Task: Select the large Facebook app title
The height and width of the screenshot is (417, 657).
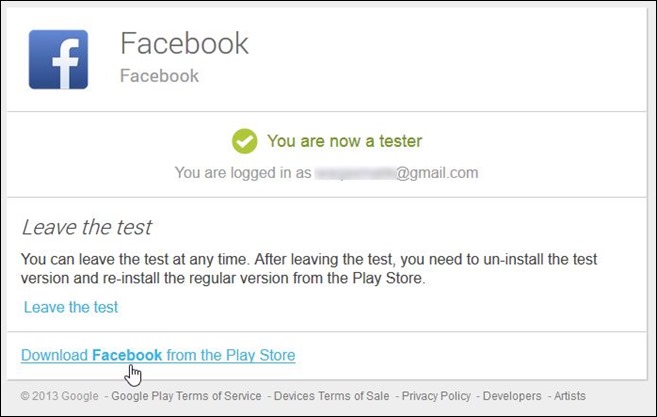Action: click(x=184, y=43)
